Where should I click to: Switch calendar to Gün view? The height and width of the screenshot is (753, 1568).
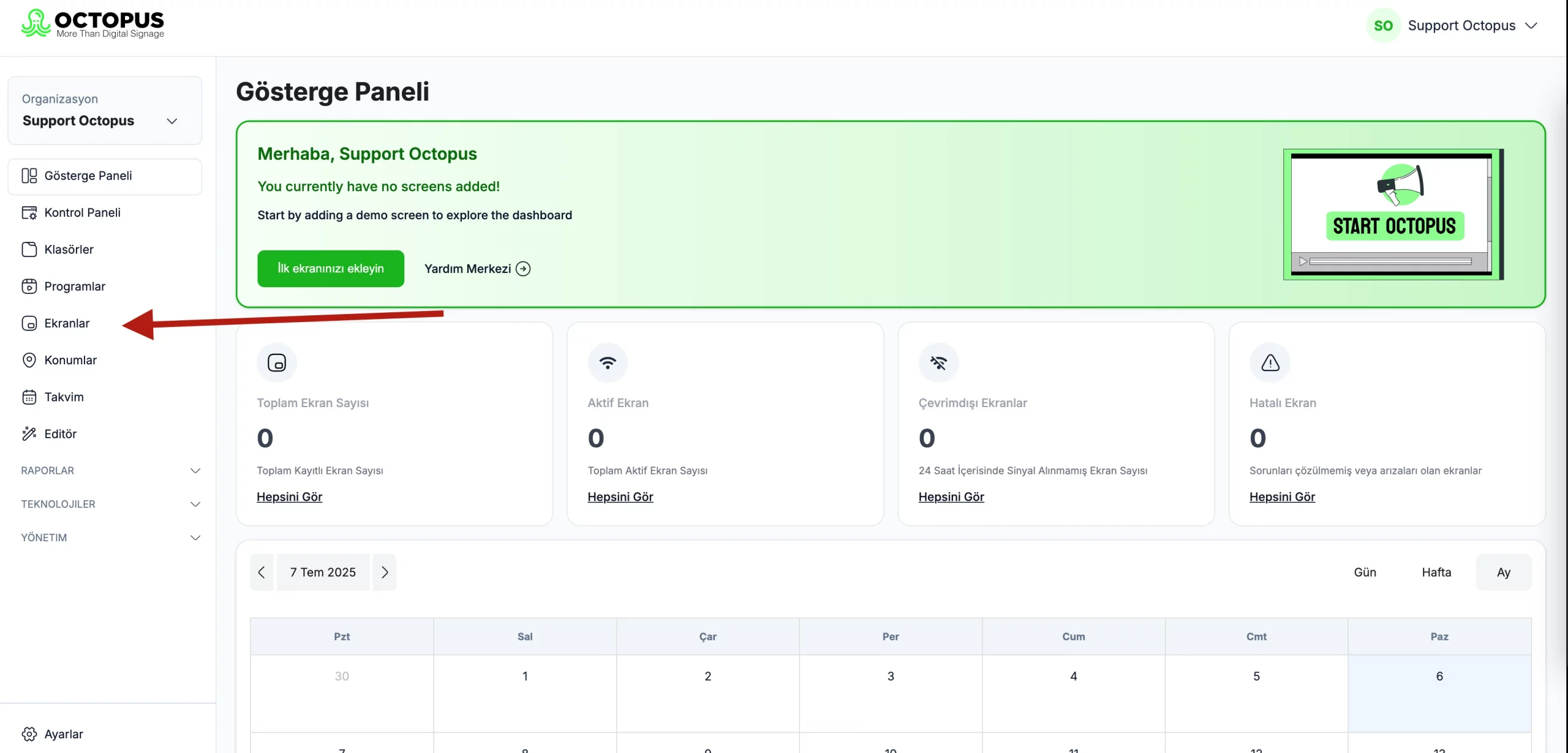[1365, 572]
